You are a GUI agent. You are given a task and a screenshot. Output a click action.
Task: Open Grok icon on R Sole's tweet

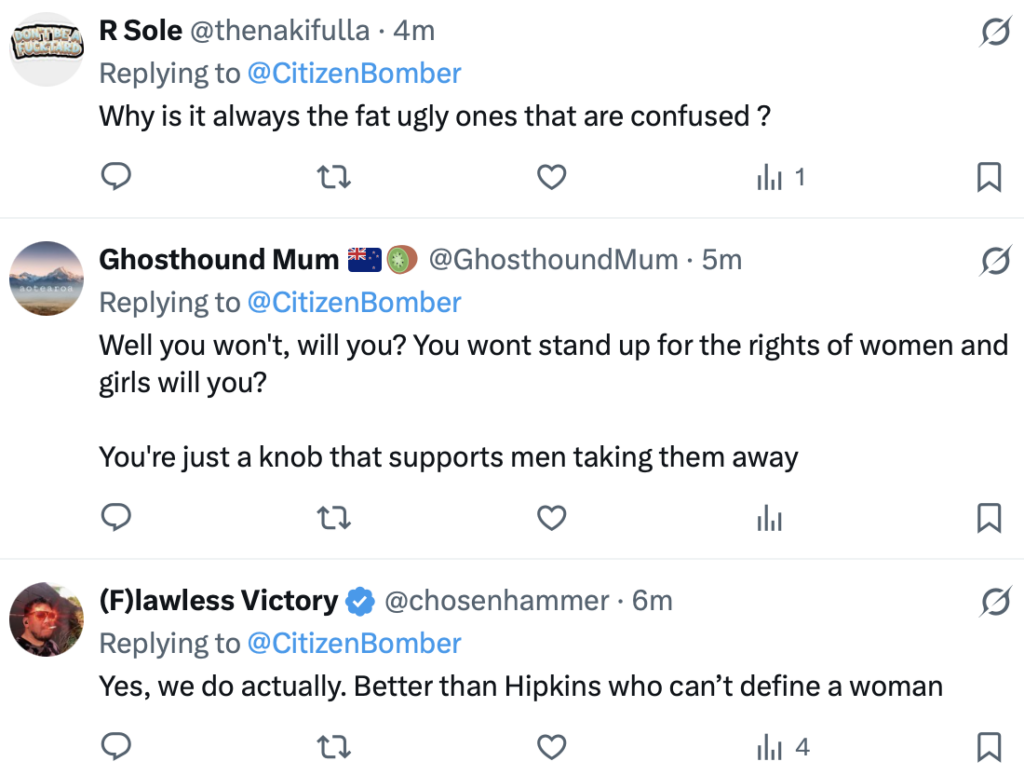pyautogui.click(x=994, y=34)
